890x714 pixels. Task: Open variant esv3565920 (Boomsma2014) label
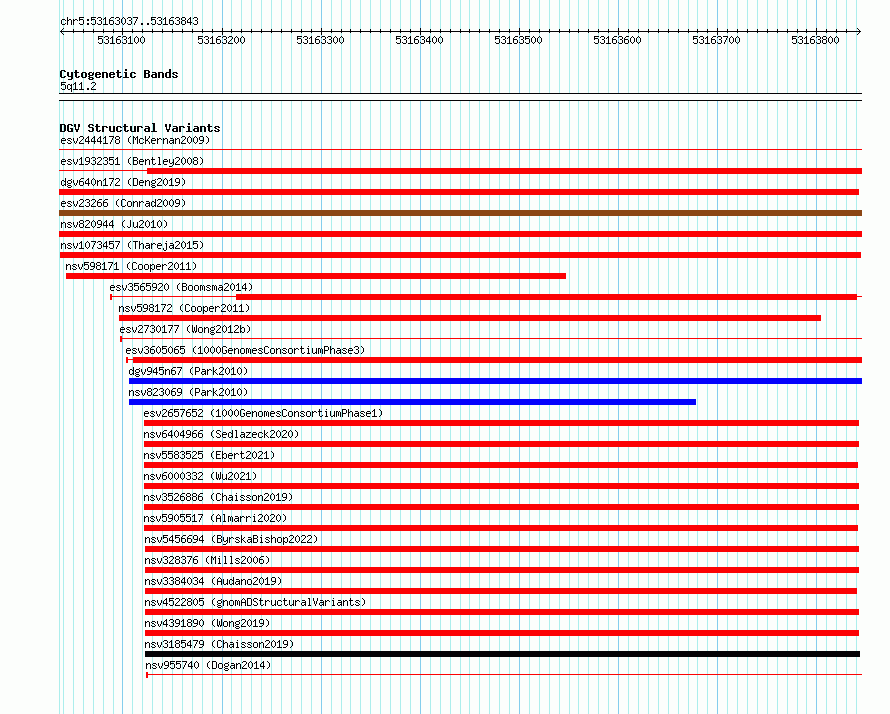click(x=181, y=287)
